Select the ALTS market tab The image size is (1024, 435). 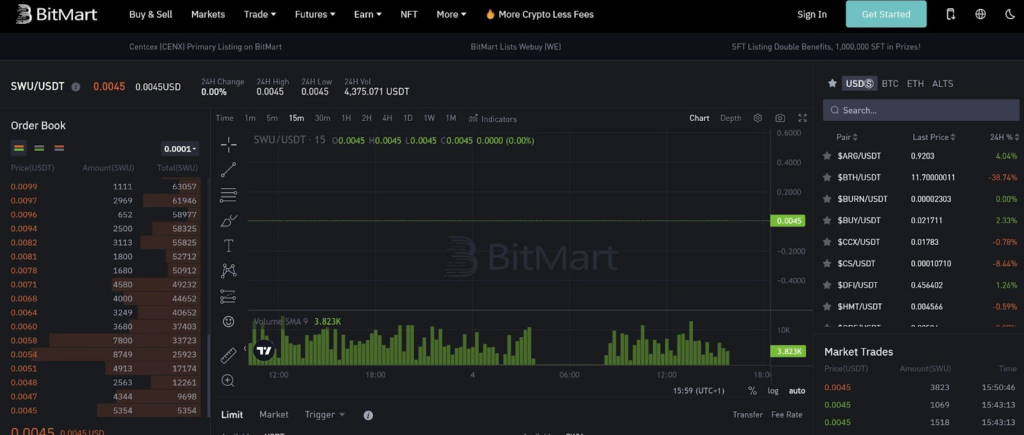(942, 84)
